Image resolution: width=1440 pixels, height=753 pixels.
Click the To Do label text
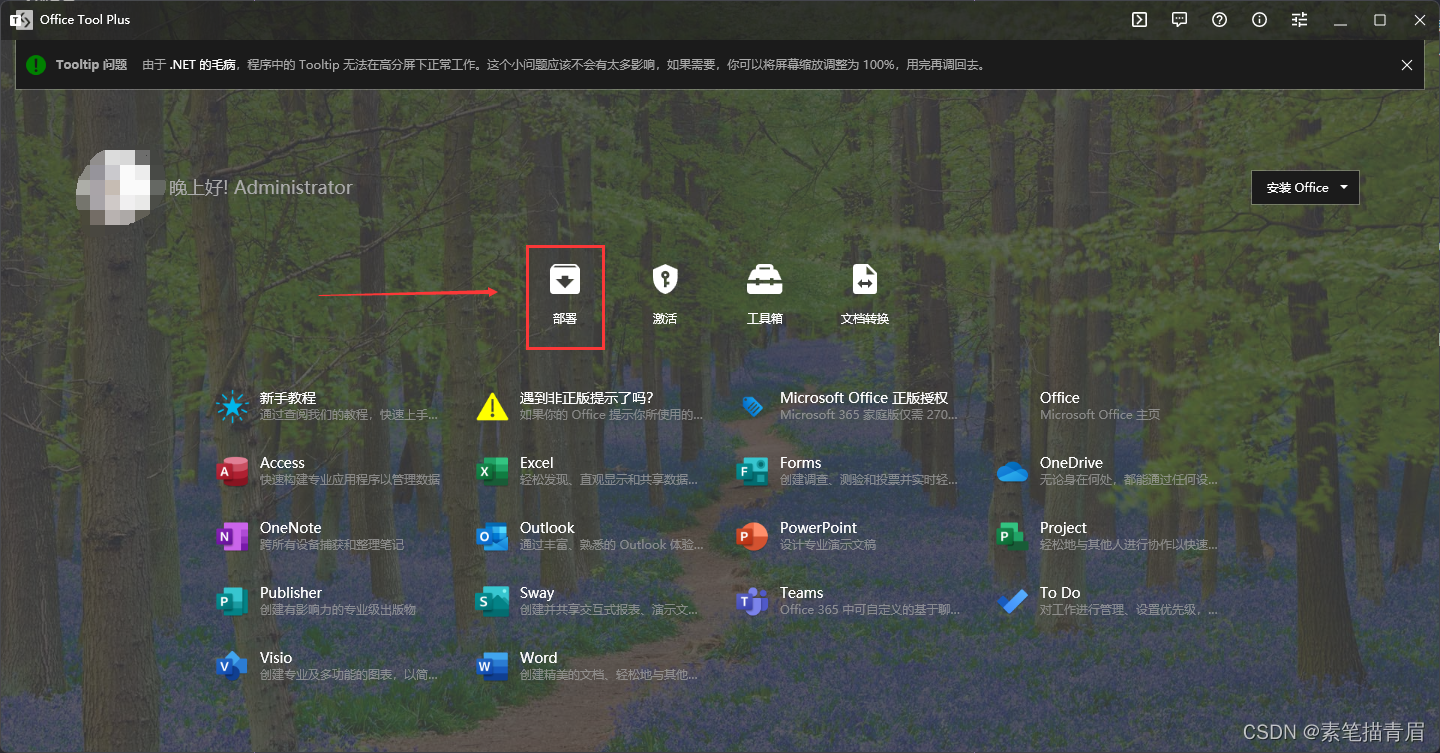[x=1060, y=593]
